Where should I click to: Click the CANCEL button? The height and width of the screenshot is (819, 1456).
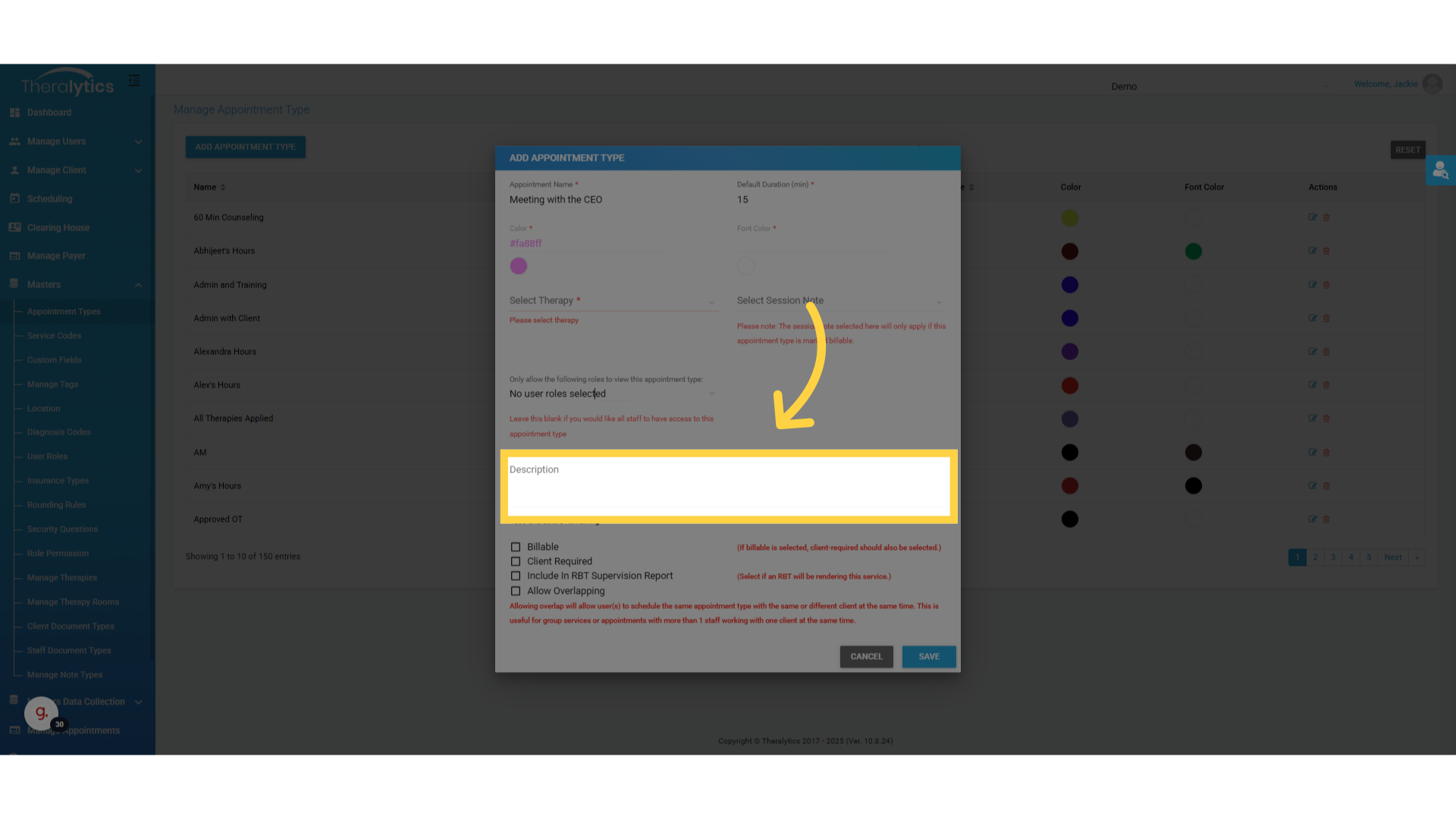click(x=866, y=657)
